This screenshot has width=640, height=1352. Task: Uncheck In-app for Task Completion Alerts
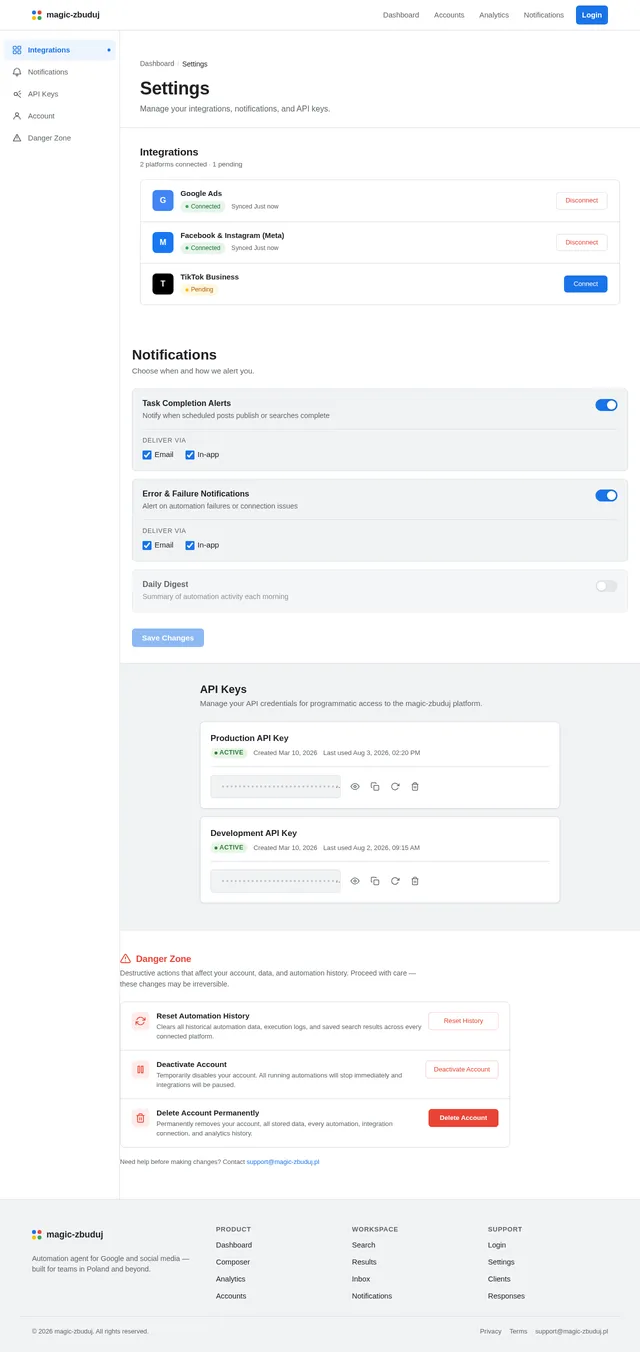(x=190, y=455)
